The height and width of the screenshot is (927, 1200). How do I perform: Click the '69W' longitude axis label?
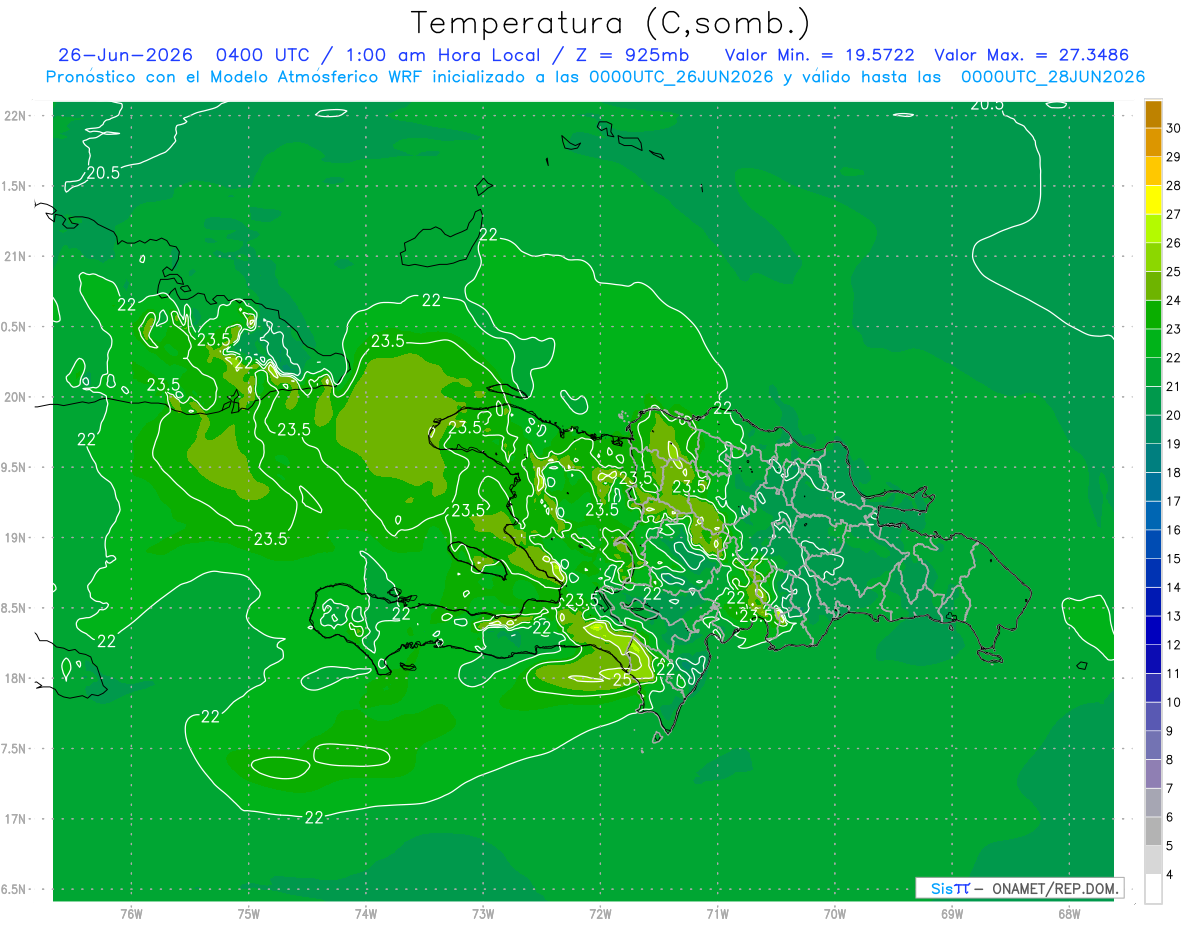[952, 913]
